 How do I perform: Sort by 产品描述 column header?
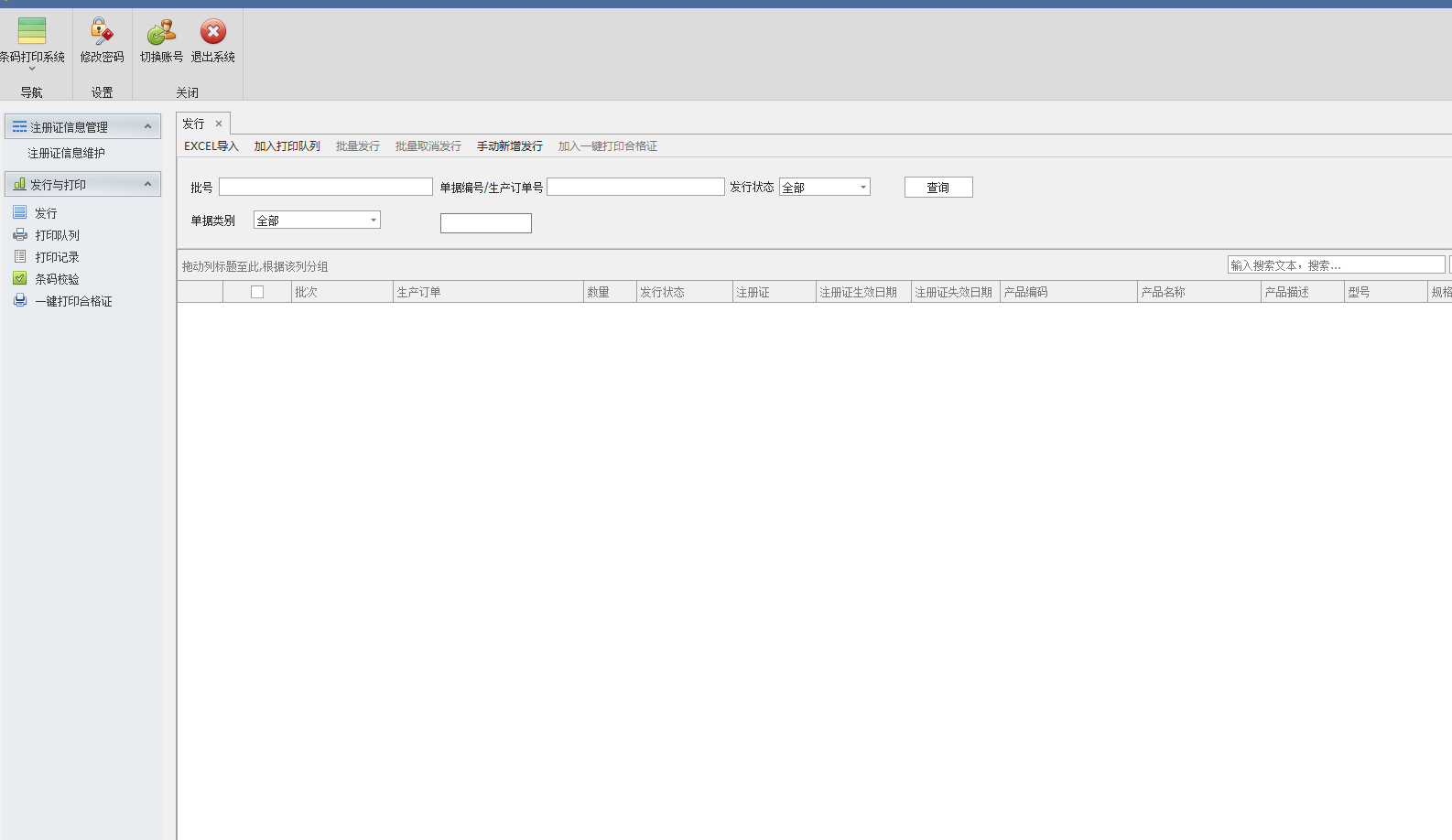(x=1303, y=292)
